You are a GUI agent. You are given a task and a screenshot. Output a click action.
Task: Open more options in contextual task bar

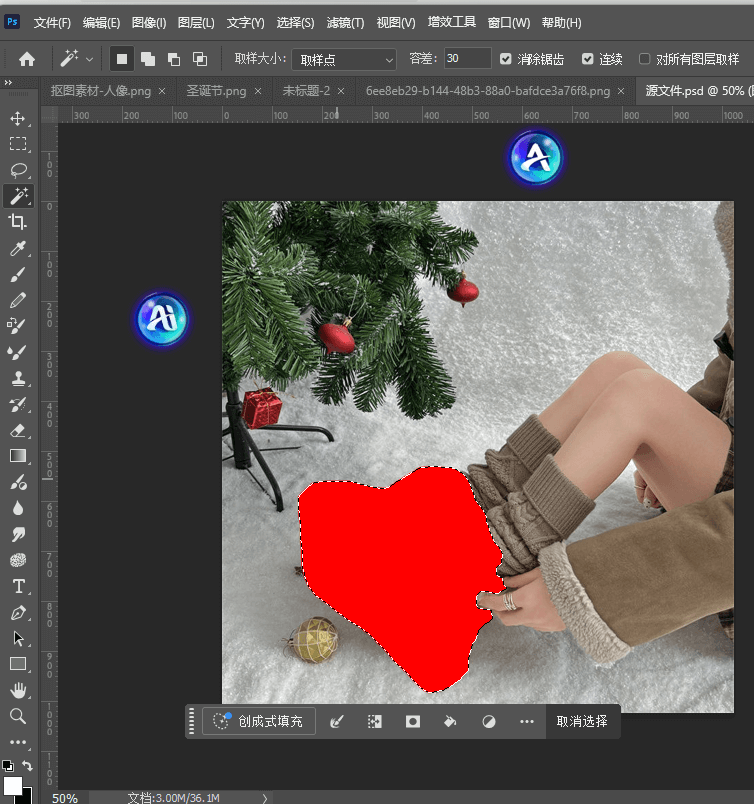(x=527, y=721)
